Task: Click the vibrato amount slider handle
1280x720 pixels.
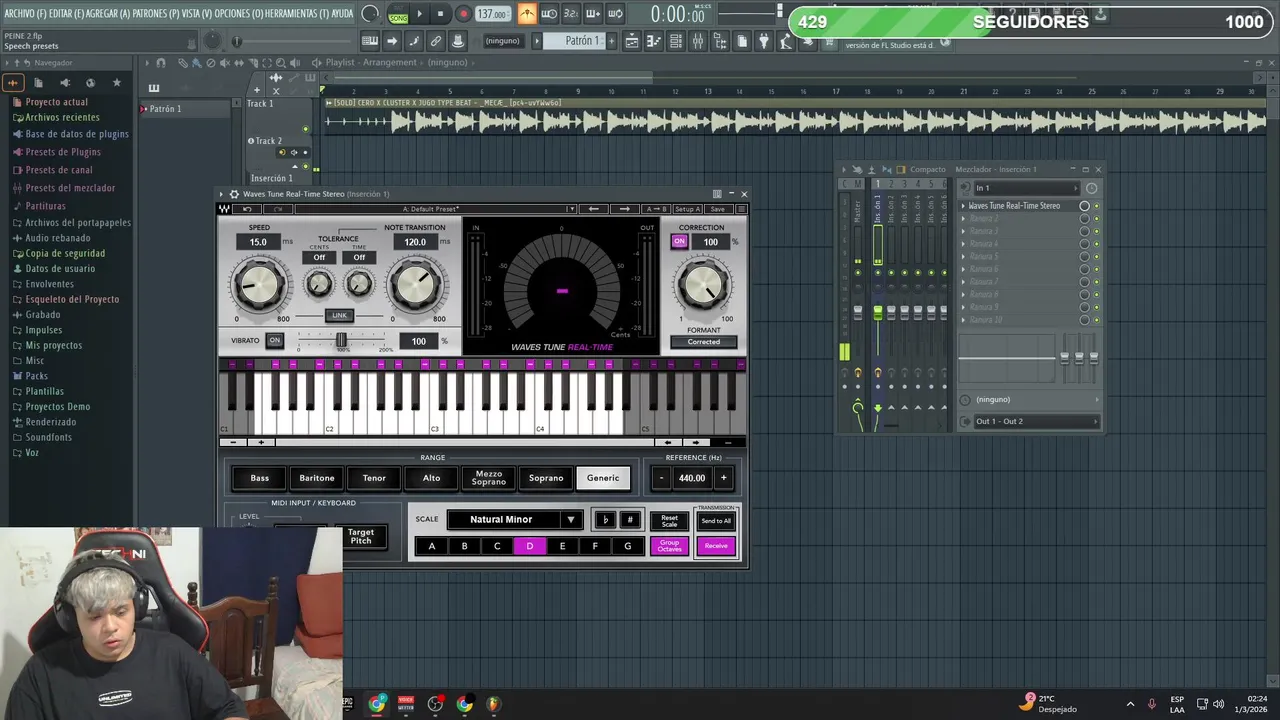Action: coord(341,341)
